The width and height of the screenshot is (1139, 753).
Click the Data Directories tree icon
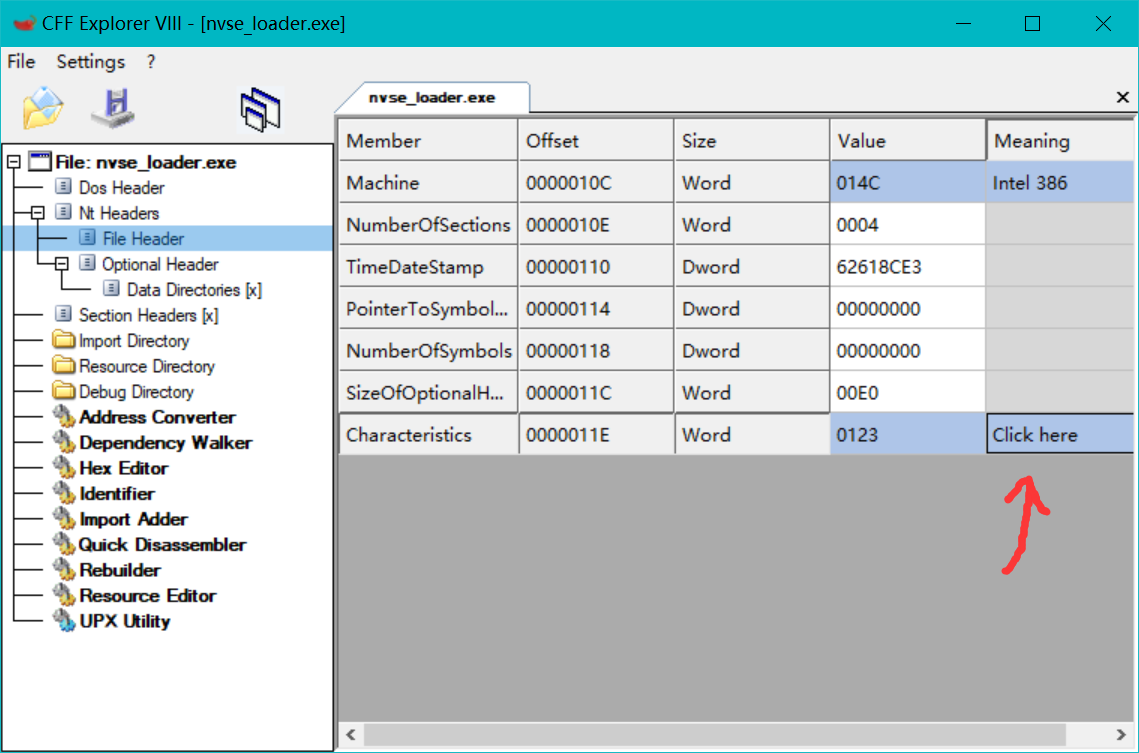pyautogui.click(x=111, y=288)
